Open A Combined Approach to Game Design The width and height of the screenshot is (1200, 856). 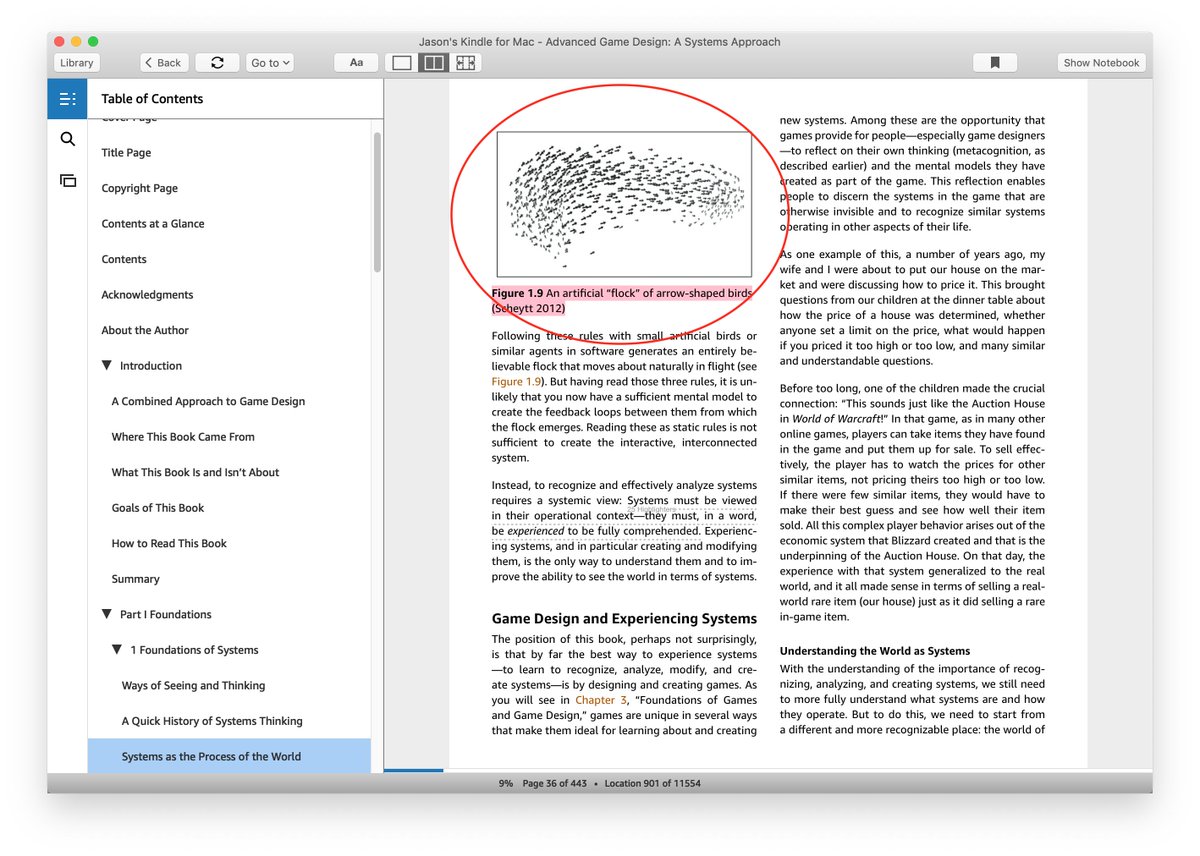(x=208, y=401)
